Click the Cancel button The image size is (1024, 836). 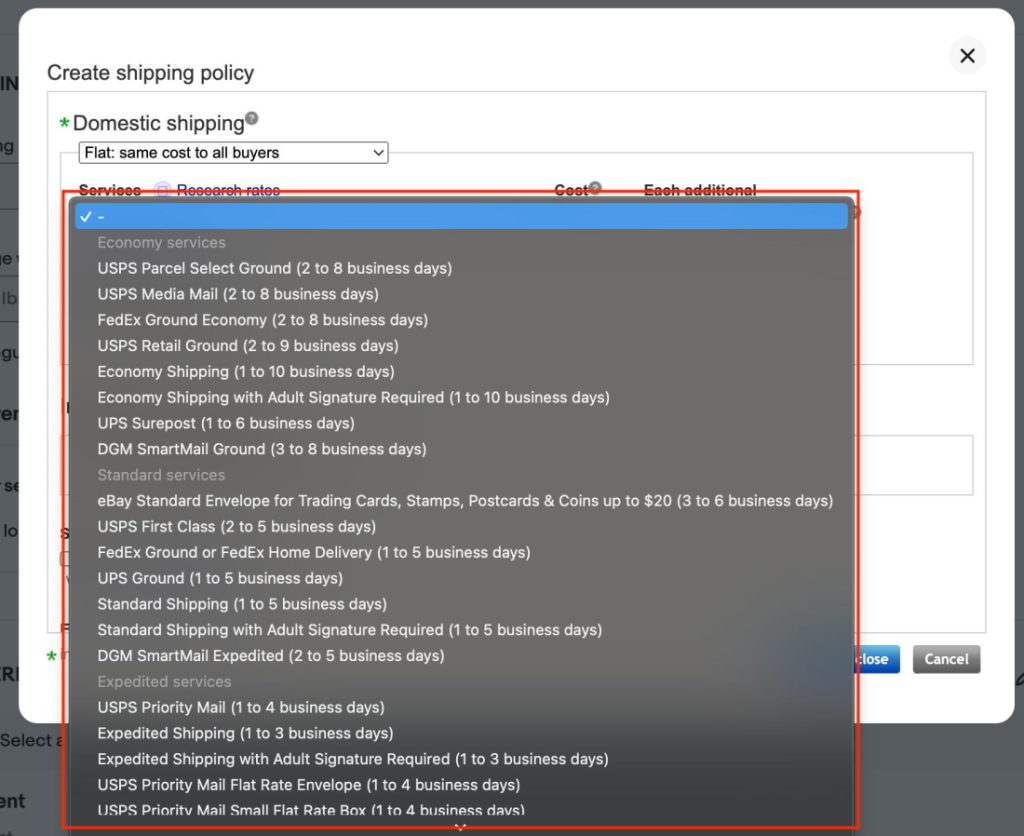(x=946, y=659)
